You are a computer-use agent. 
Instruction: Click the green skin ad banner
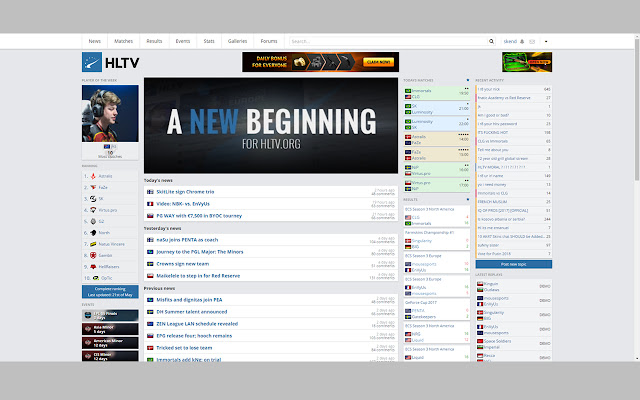[x=527, y=62]
